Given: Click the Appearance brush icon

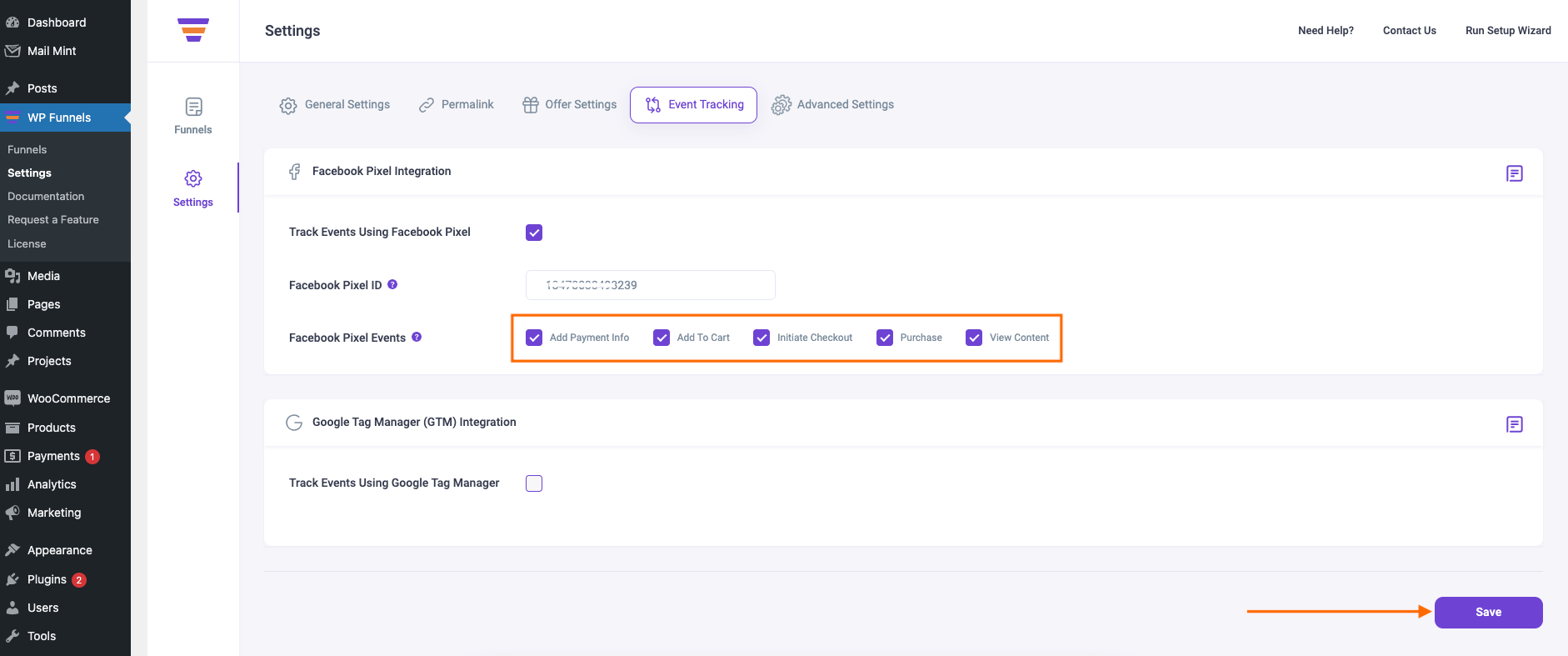Looking at the screenshot, I should click(12, 550).
